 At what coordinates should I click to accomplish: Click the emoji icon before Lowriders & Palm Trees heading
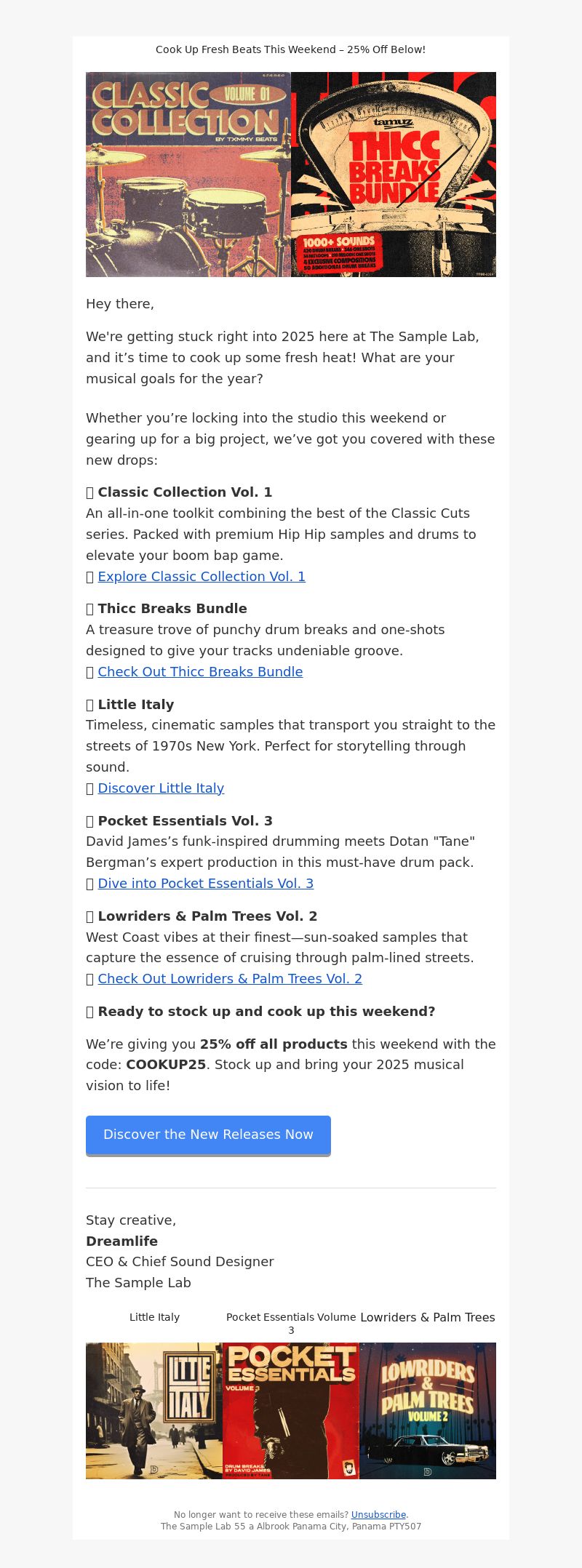tap(90, 916)
